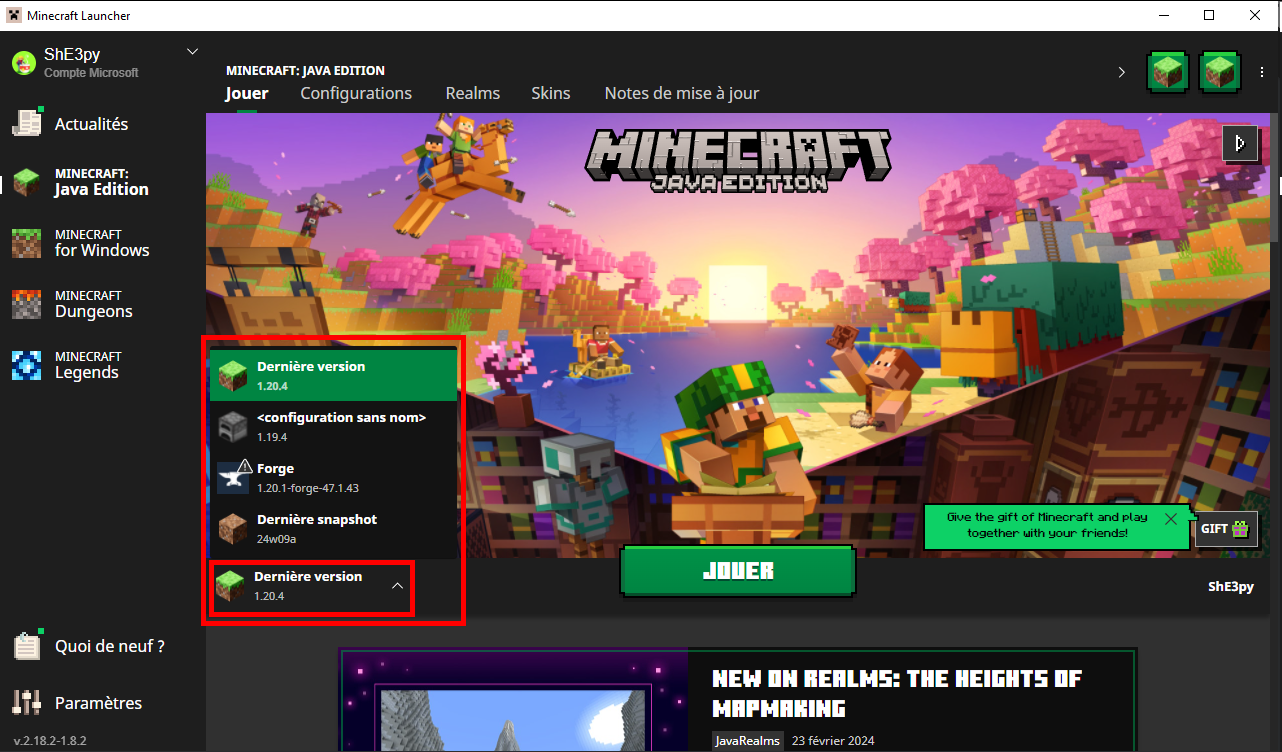Open the Notes de mise à jour tab

pos(682,93)
